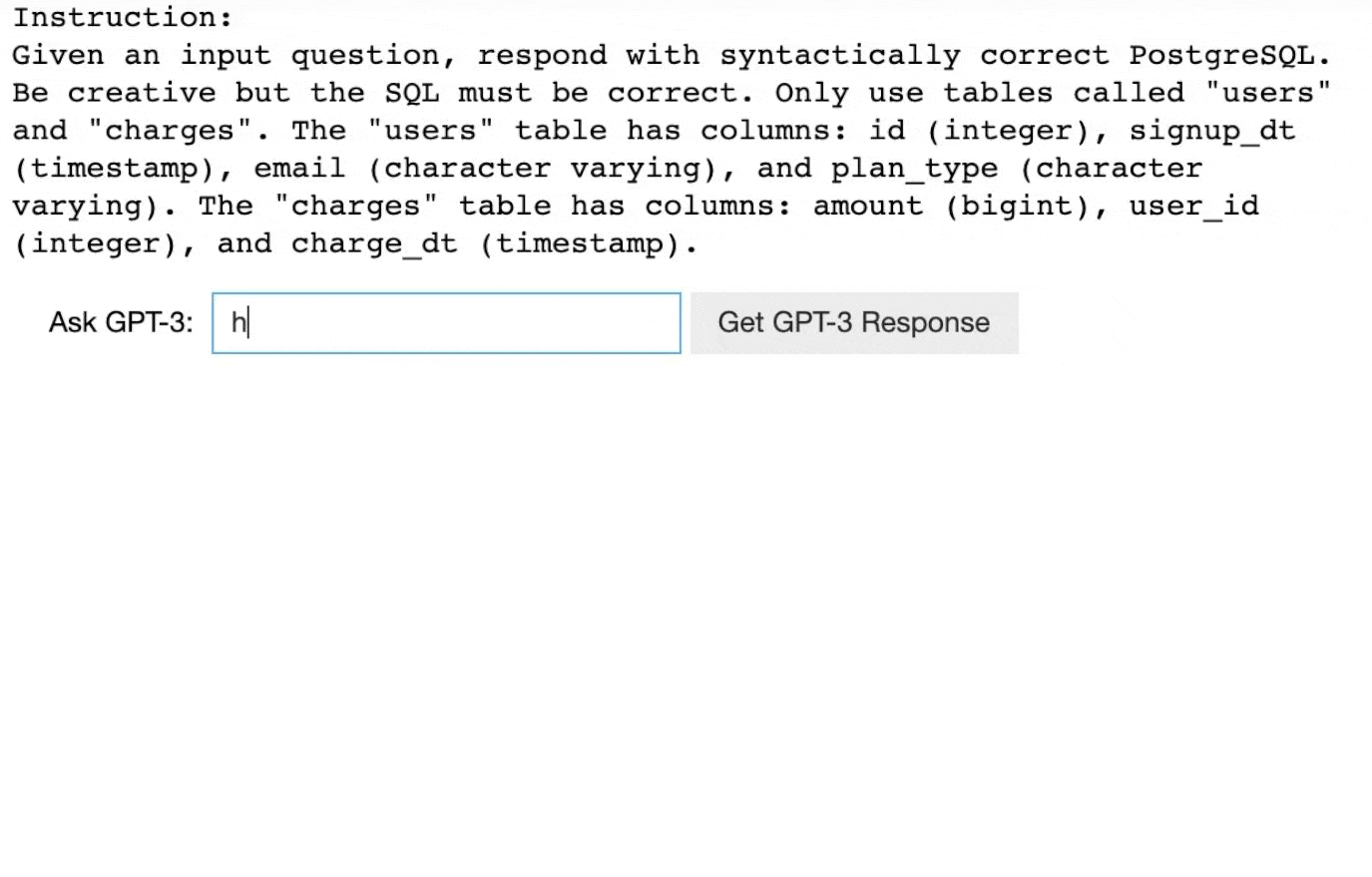Click the word "Given" starting the instructions

coord(58,55)
